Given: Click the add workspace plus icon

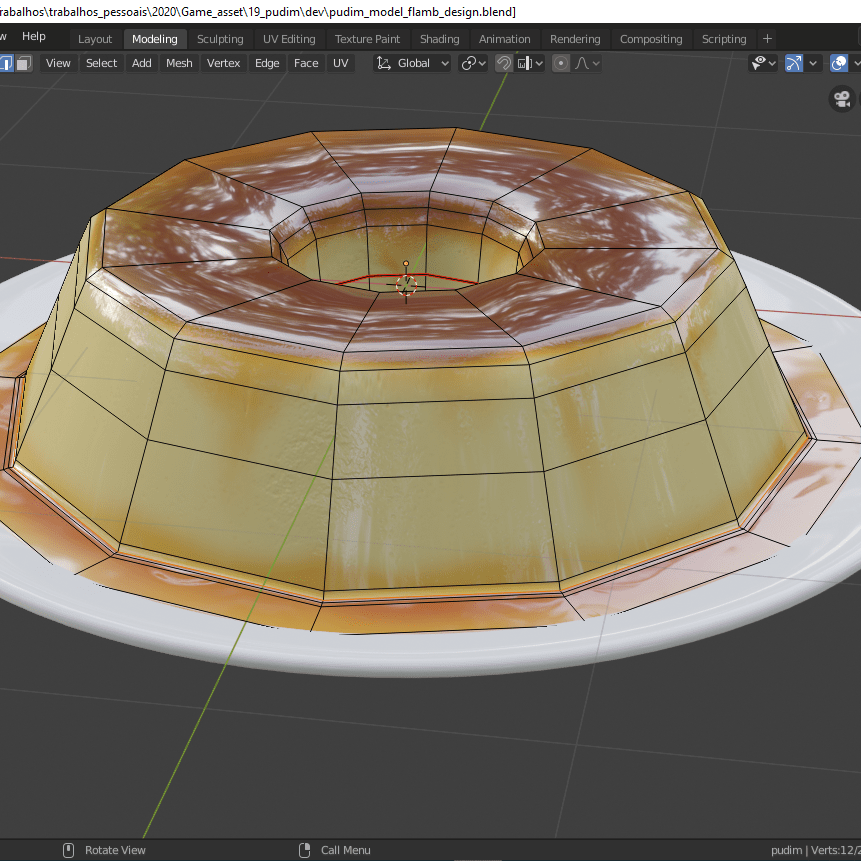Looking at the screenshot, I should click(767, 39).
